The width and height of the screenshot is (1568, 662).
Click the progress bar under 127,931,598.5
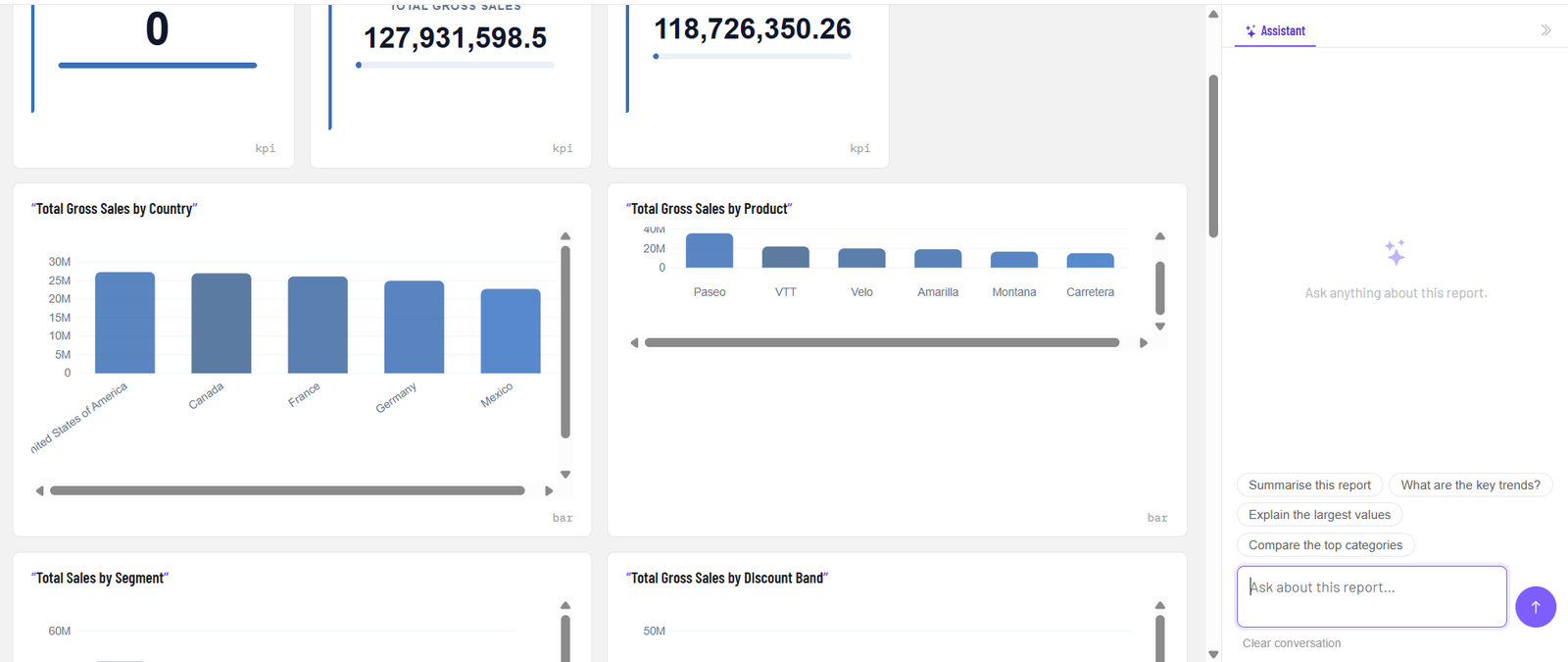tap(455, 65)
